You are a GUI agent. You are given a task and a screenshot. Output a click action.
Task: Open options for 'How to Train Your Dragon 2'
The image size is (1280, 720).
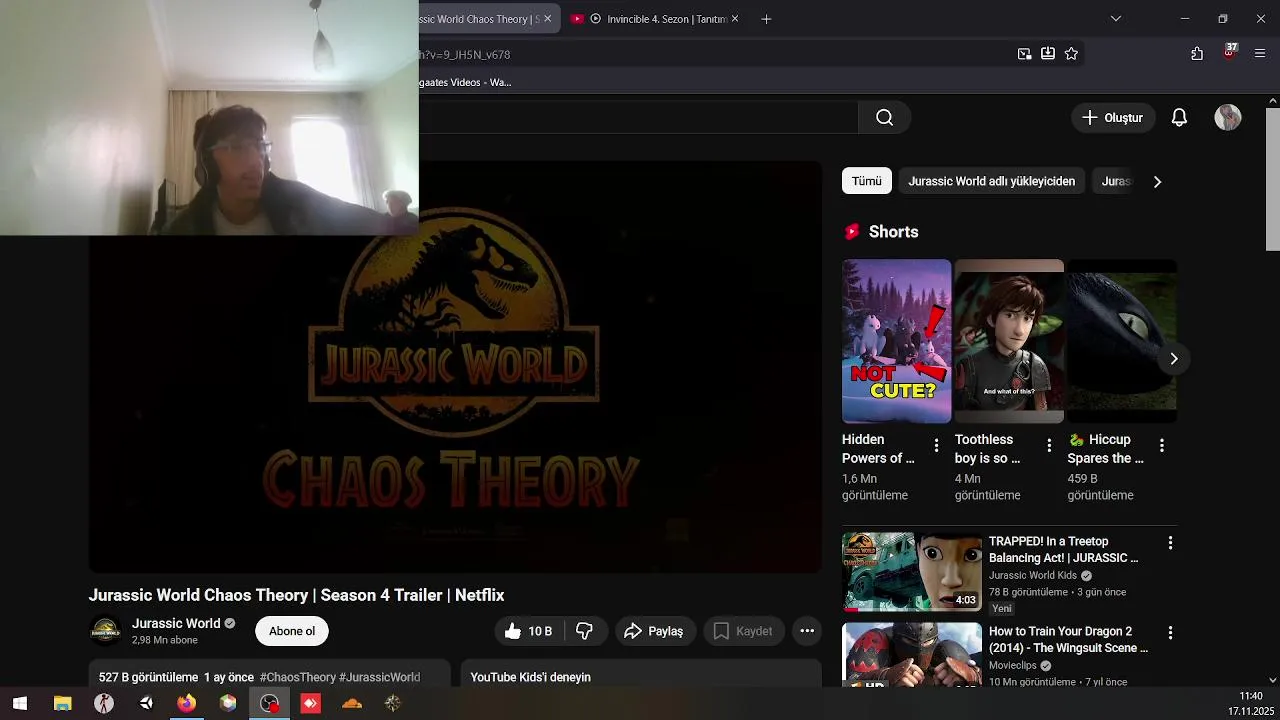tap(1170, 633)
